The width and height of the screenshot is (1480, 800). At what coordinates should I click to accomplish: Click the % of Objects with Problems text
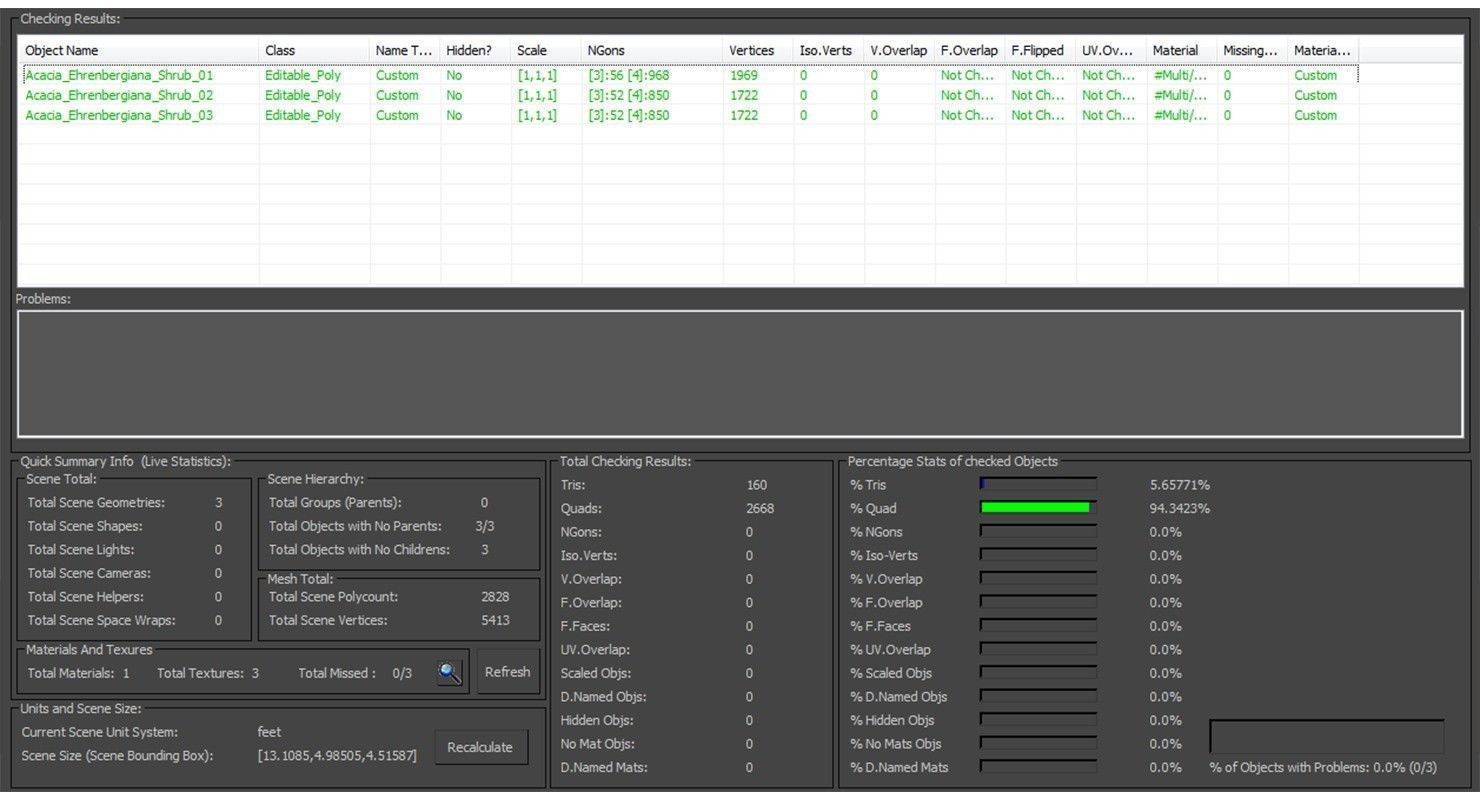click(1323, 767)
